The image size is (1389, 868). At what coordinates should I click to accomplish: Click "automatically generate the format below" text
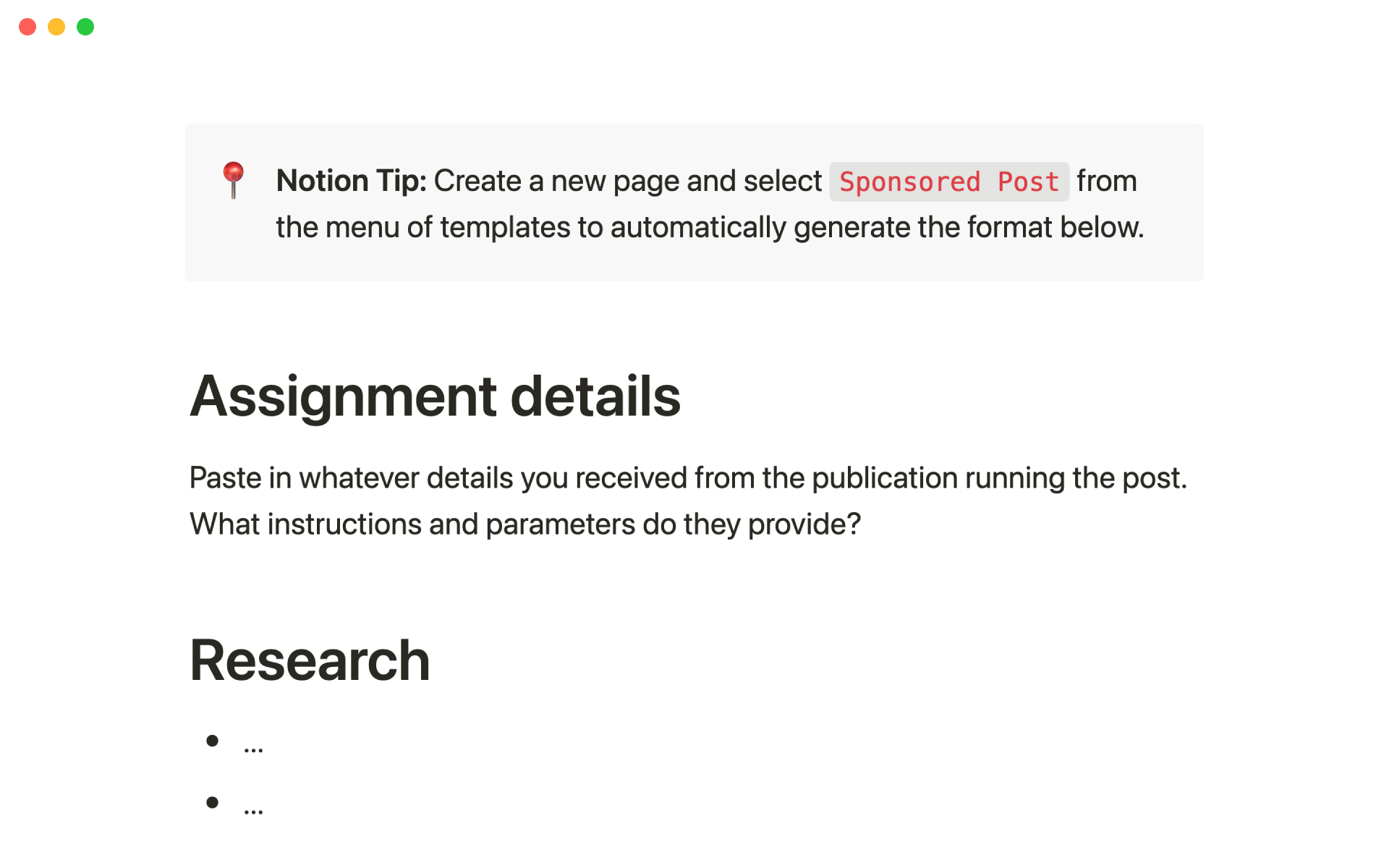coord(875,227)
